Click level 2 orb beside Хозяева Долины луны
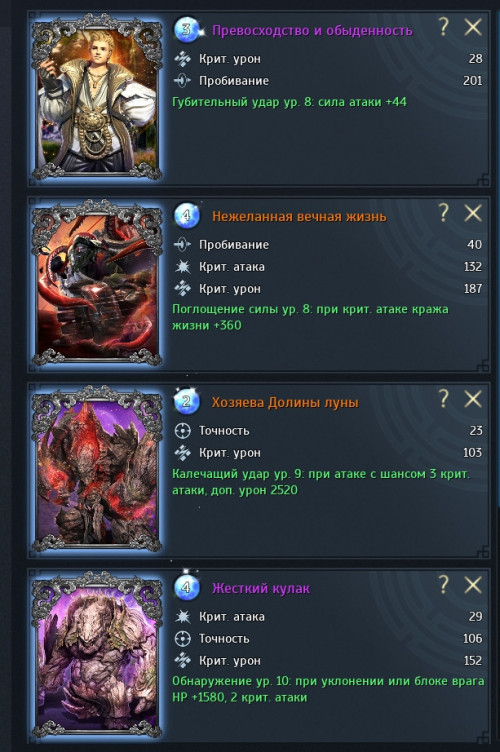This screenshot has height=752, width=500. click(186, 401)
